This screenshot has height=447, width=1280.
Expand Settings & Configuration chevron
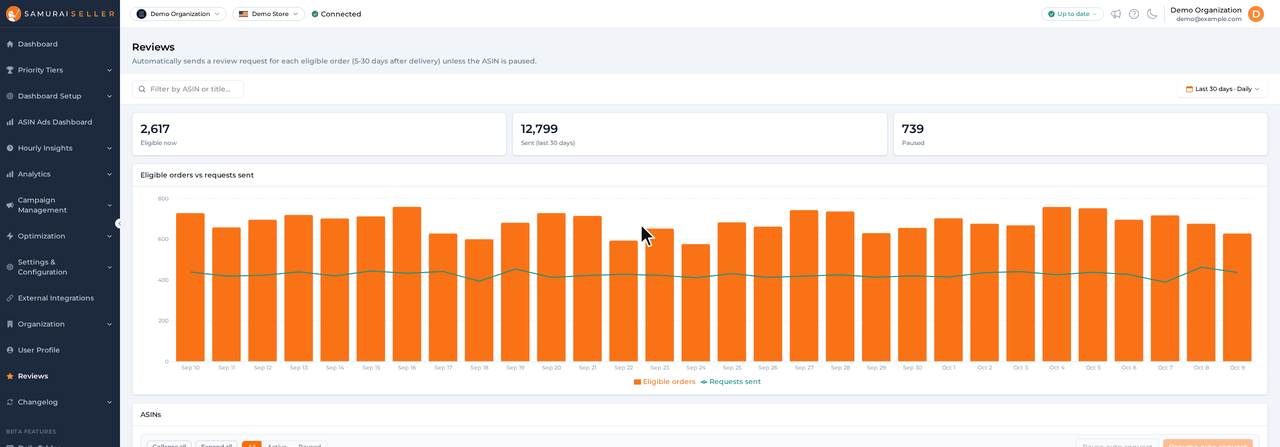[x=109, y=267]
